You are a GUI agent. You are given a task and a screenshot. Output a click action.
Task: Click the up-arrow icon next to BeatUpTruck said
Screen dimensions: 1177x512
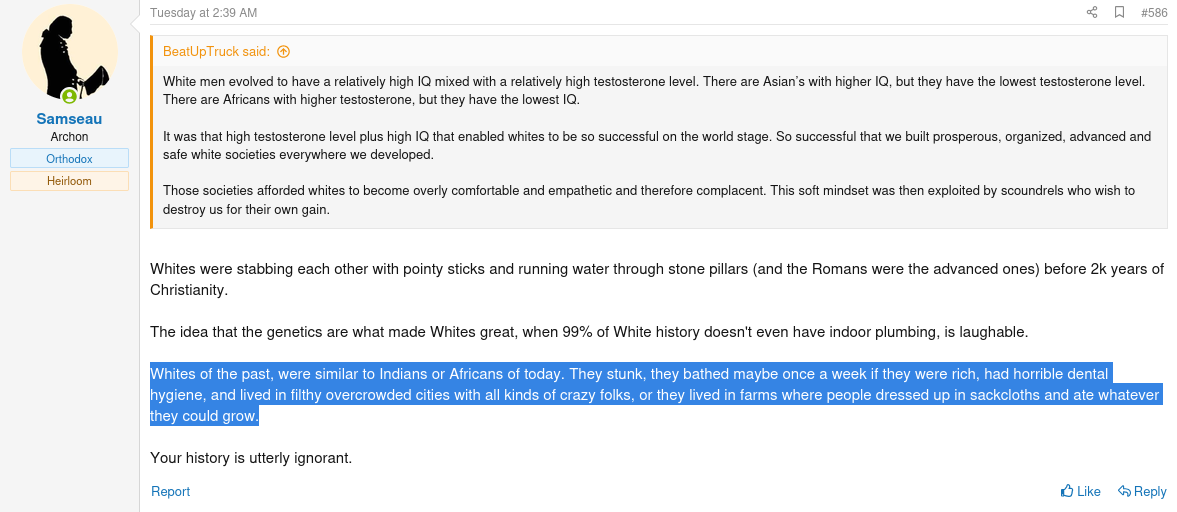tap(283, 52)
